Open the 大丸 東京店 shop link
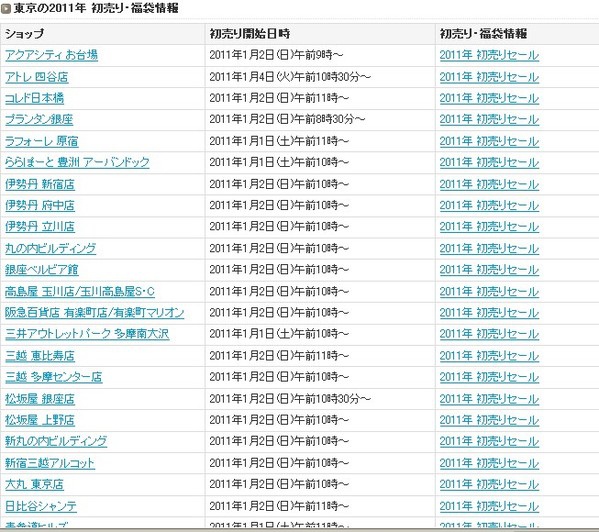Viewport: 599px width, 532px height. tap(34, 484)
